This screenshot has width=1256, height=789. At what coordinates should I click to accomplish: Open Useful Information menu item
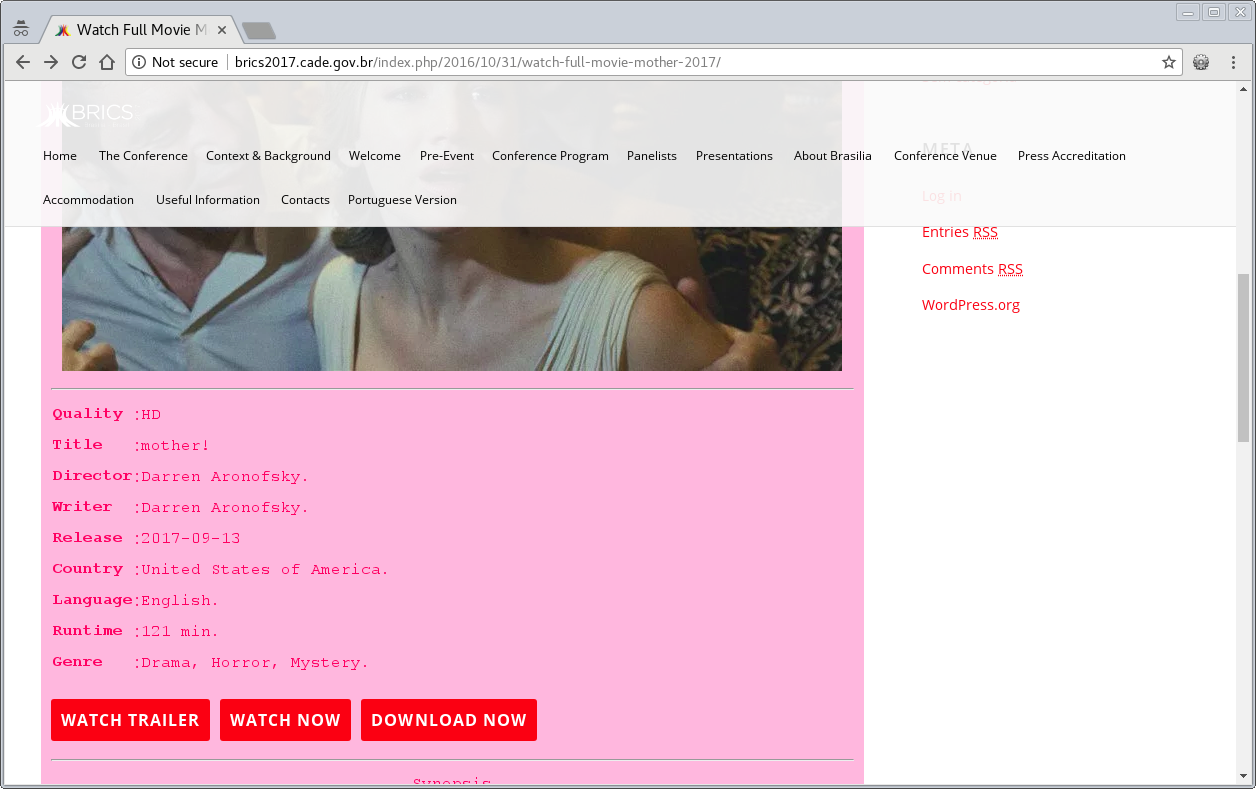(208, 200)
